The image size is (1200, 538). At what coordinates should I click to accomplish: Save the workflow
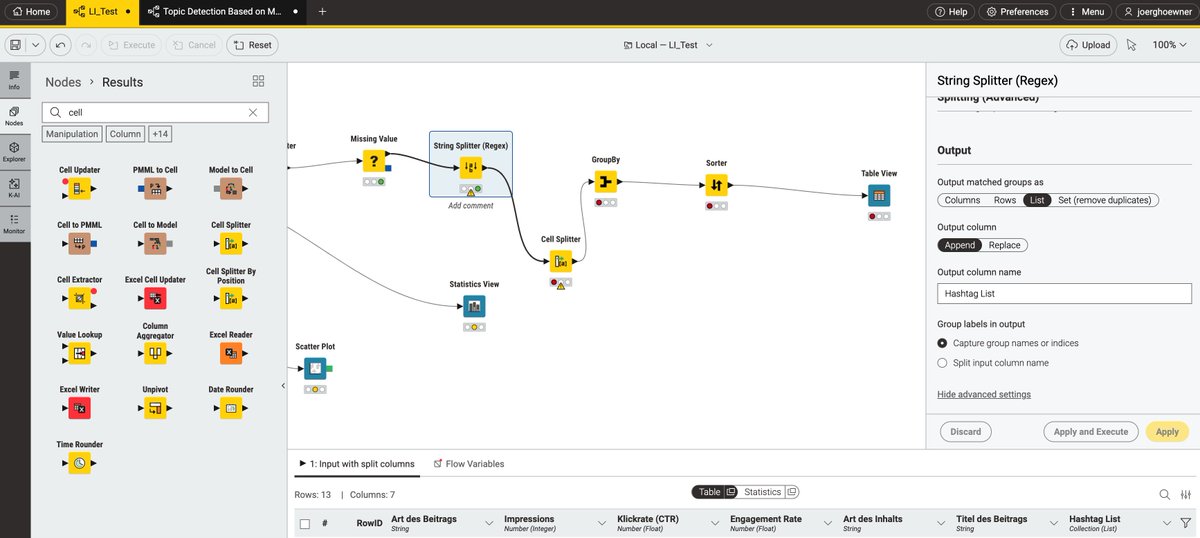(16, 45)
